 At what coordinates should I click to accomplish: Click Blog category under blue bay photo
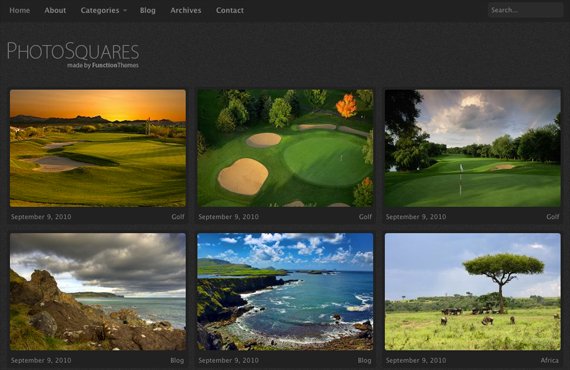(365, 360)
